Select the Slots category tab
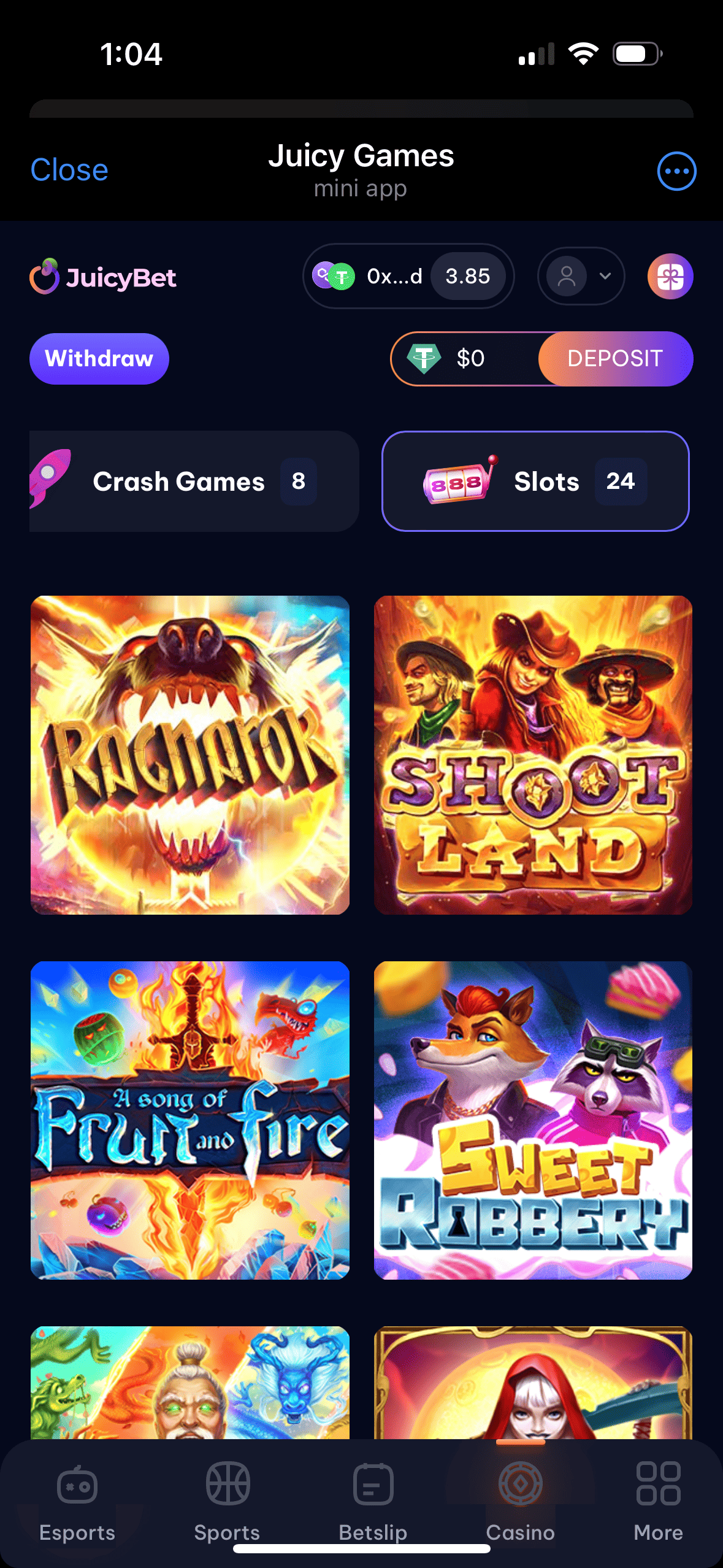This screenshot has height=1568, width=723. pos(535,482)
